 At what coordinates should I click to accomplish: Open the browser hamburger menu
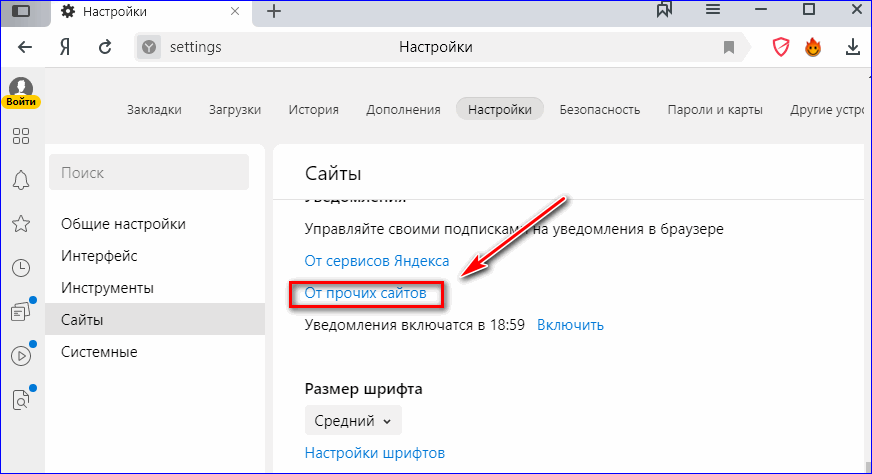pos(713,9)
